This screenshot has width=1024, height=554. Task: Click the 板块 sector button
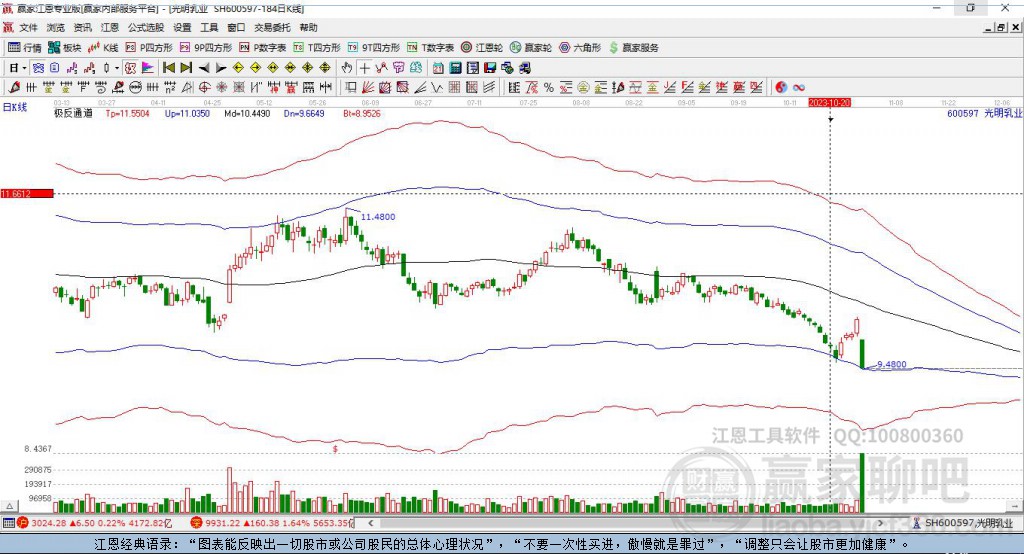click(x=65, y=48)
